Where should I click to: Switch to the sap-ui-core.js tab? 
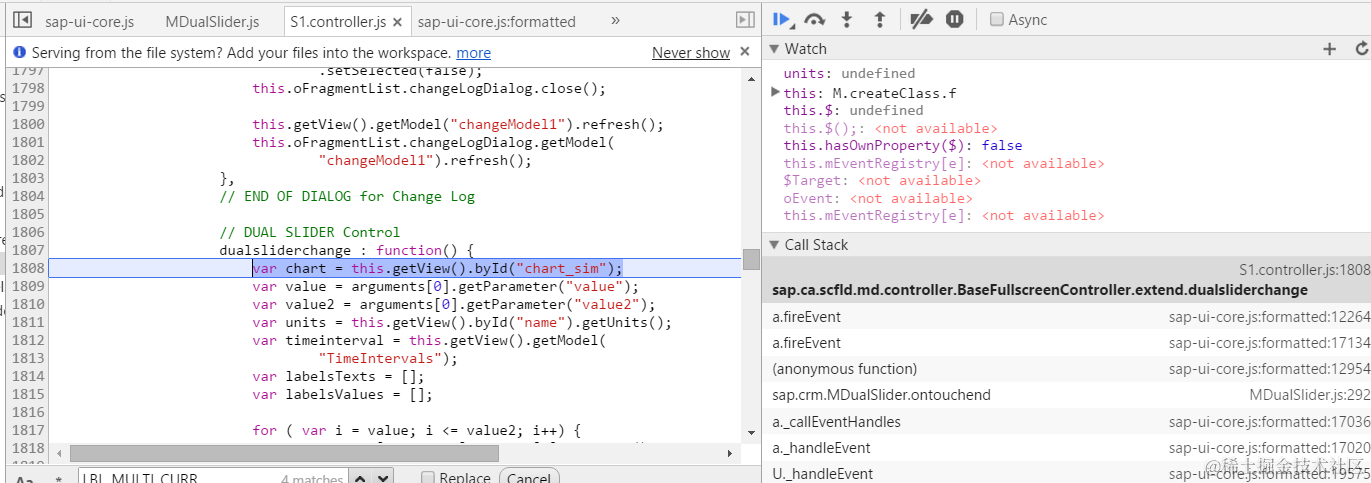(89, 21)
